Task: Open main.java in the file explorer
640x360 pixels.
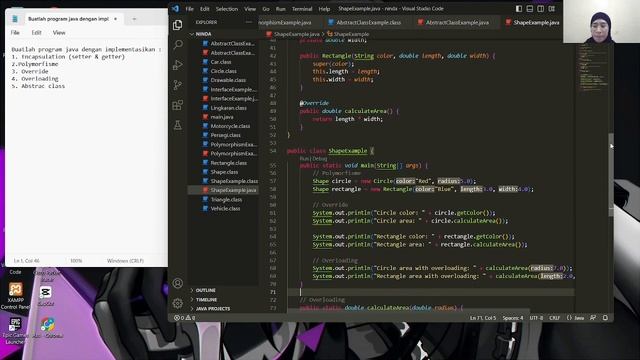Action: [x=222, y=117]
